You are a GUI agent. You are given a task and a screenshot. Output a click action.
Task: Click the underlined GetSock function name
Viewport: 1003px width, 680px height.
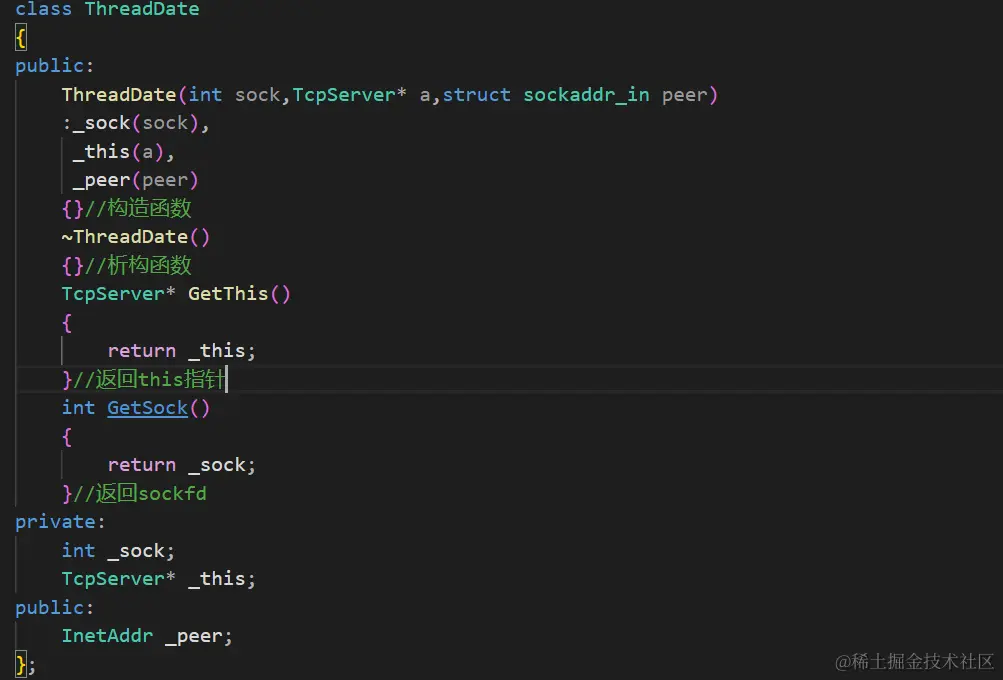147,407
